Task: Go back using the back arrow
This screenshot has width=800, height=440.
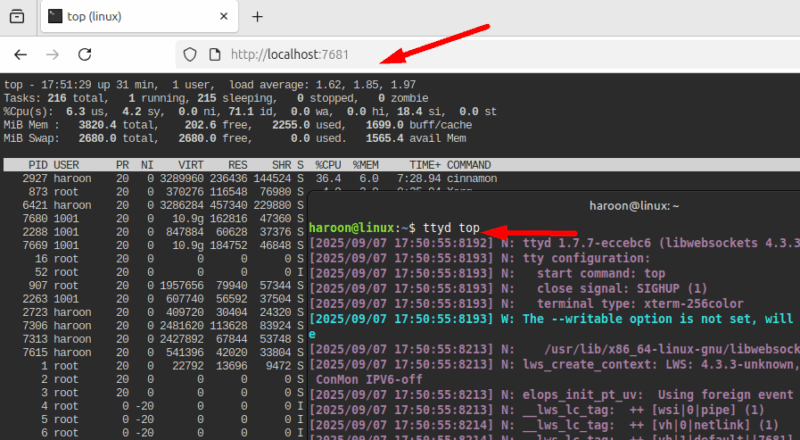Action: (x=20, y=55)
